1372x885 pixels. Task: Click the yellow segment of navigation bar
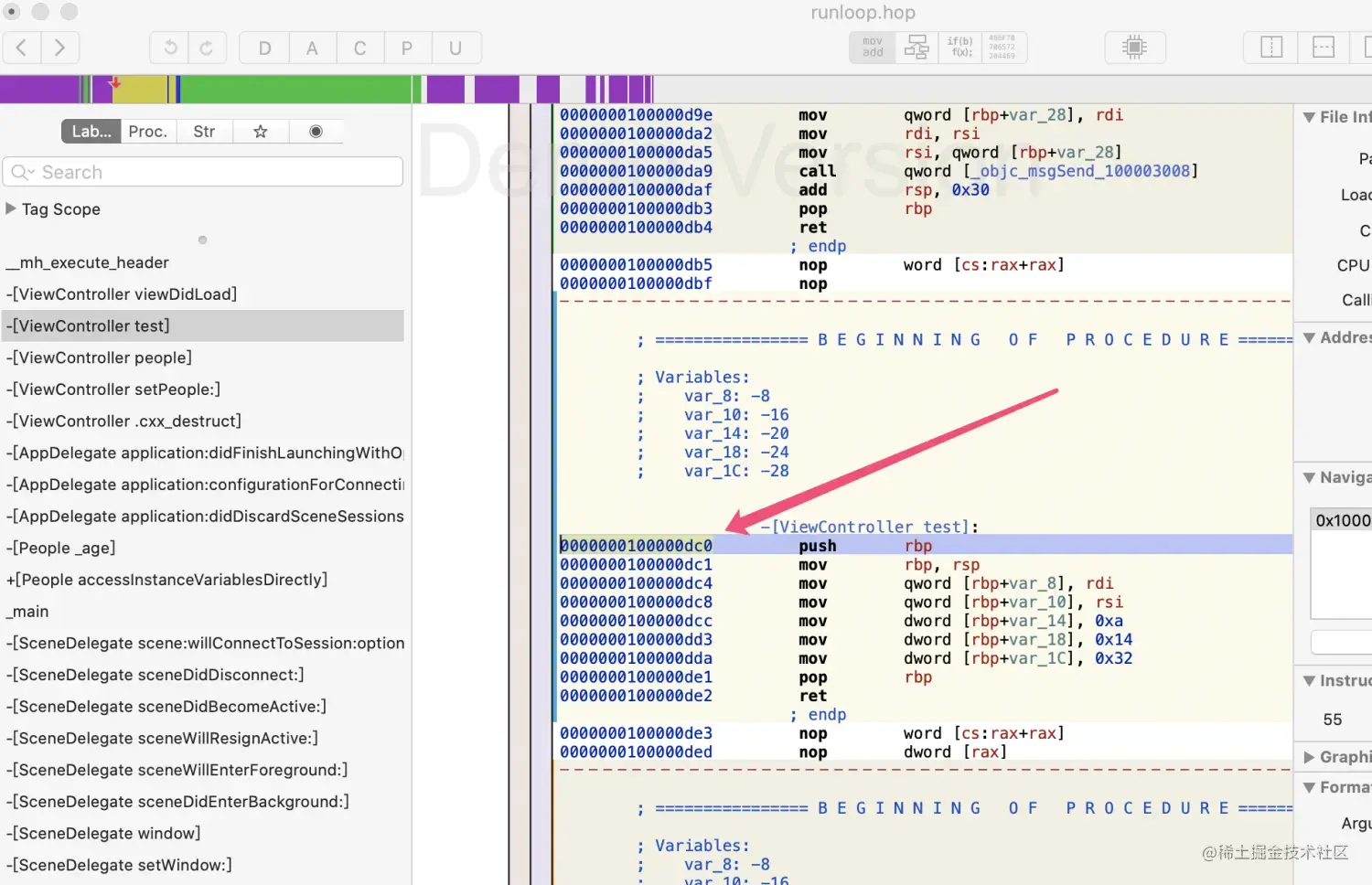[139, 90]
